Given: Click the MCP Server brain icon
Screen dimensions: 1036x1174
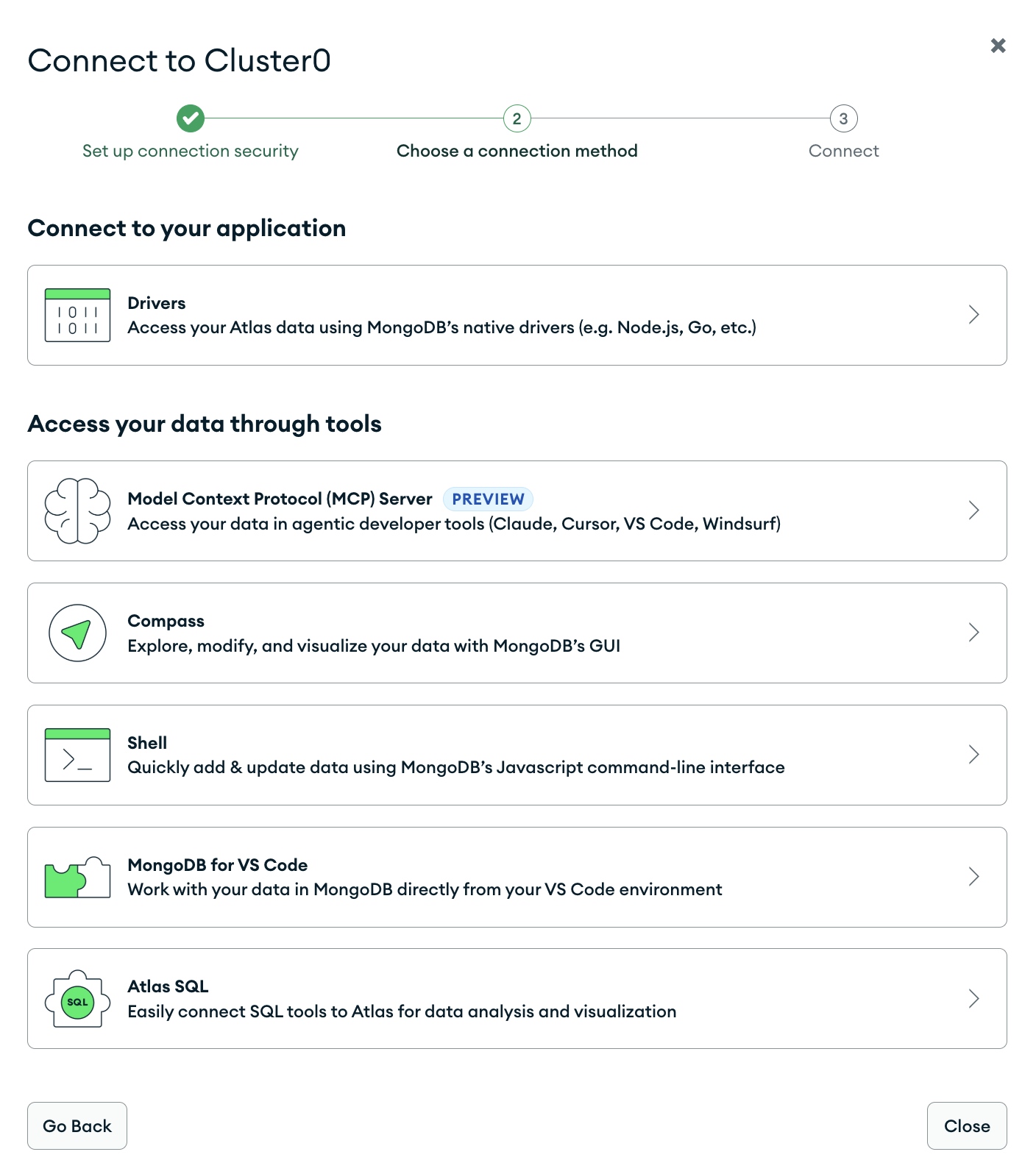Looking at the screenshot, I should 77,510.
